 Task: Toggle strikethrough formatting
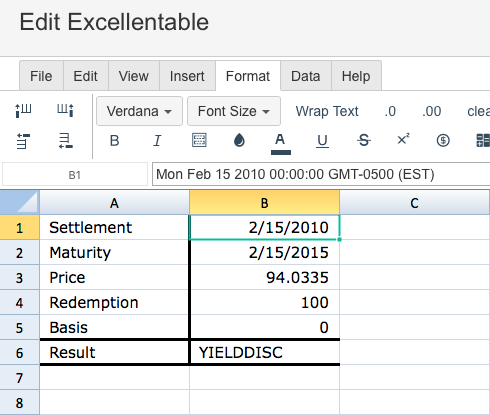tap(364, 140)
